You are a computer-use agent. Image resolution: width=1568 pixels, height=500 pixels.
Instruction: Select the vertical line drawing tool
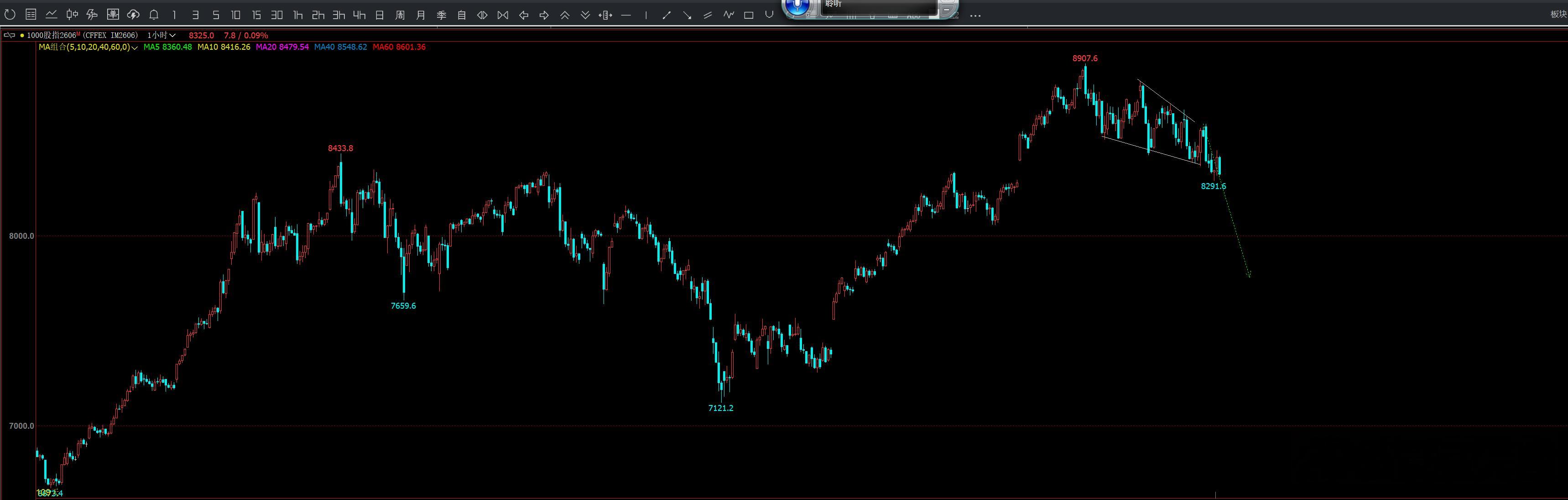(x=646, y=15)
